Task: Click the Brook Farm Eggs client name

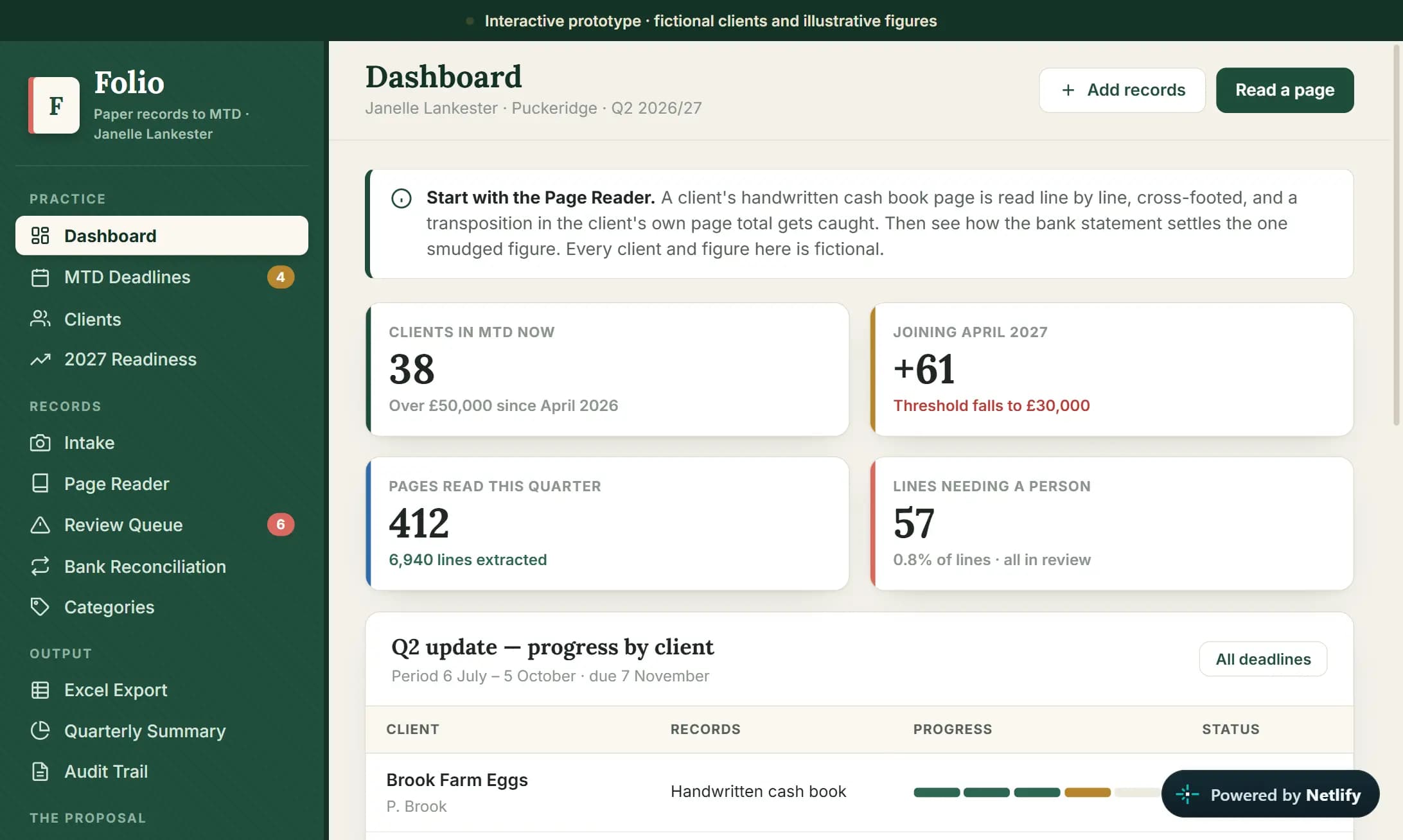Action: (x=457, y=780)
